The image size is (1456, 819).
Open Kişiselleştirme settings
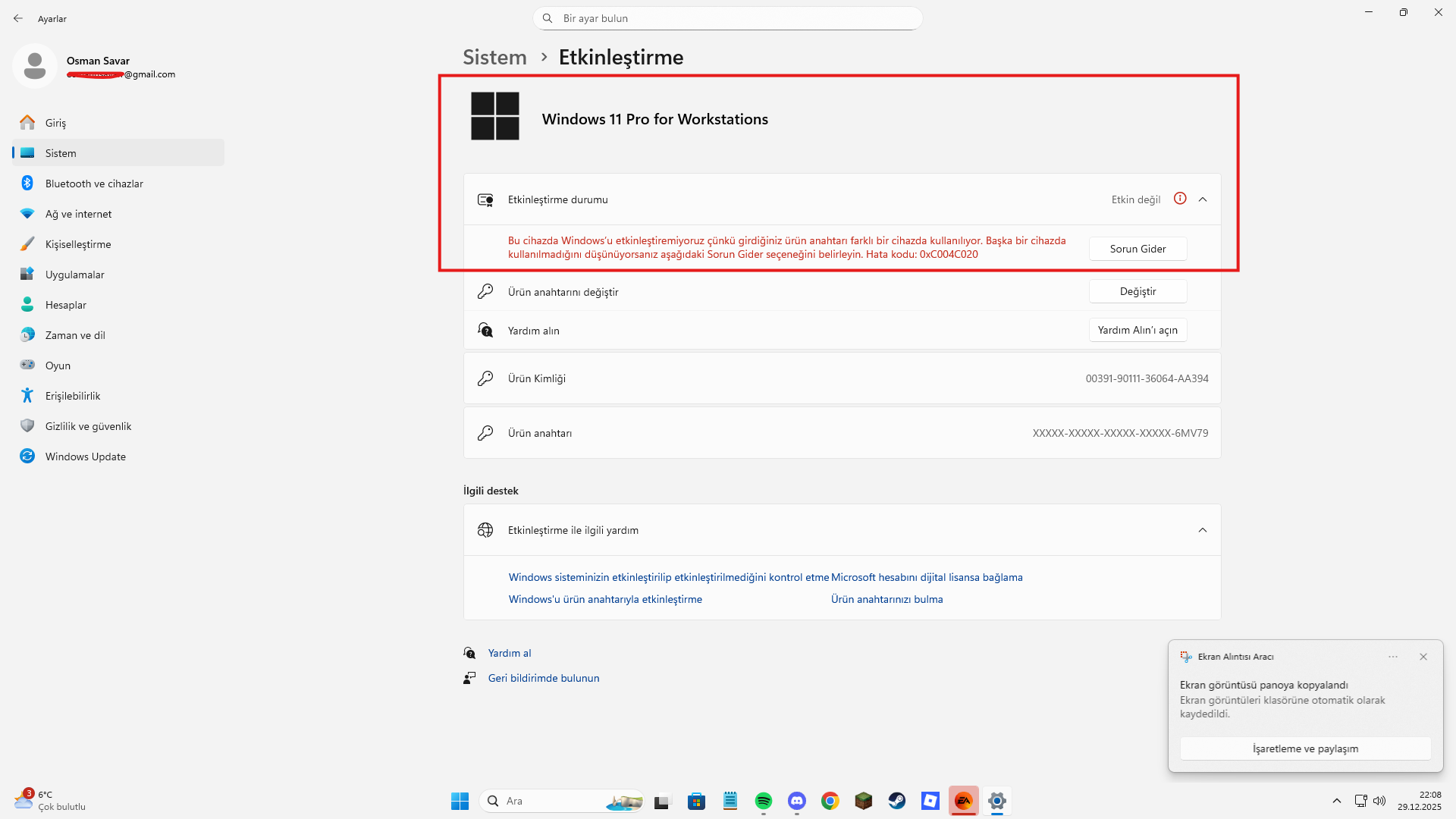[118, 244]
